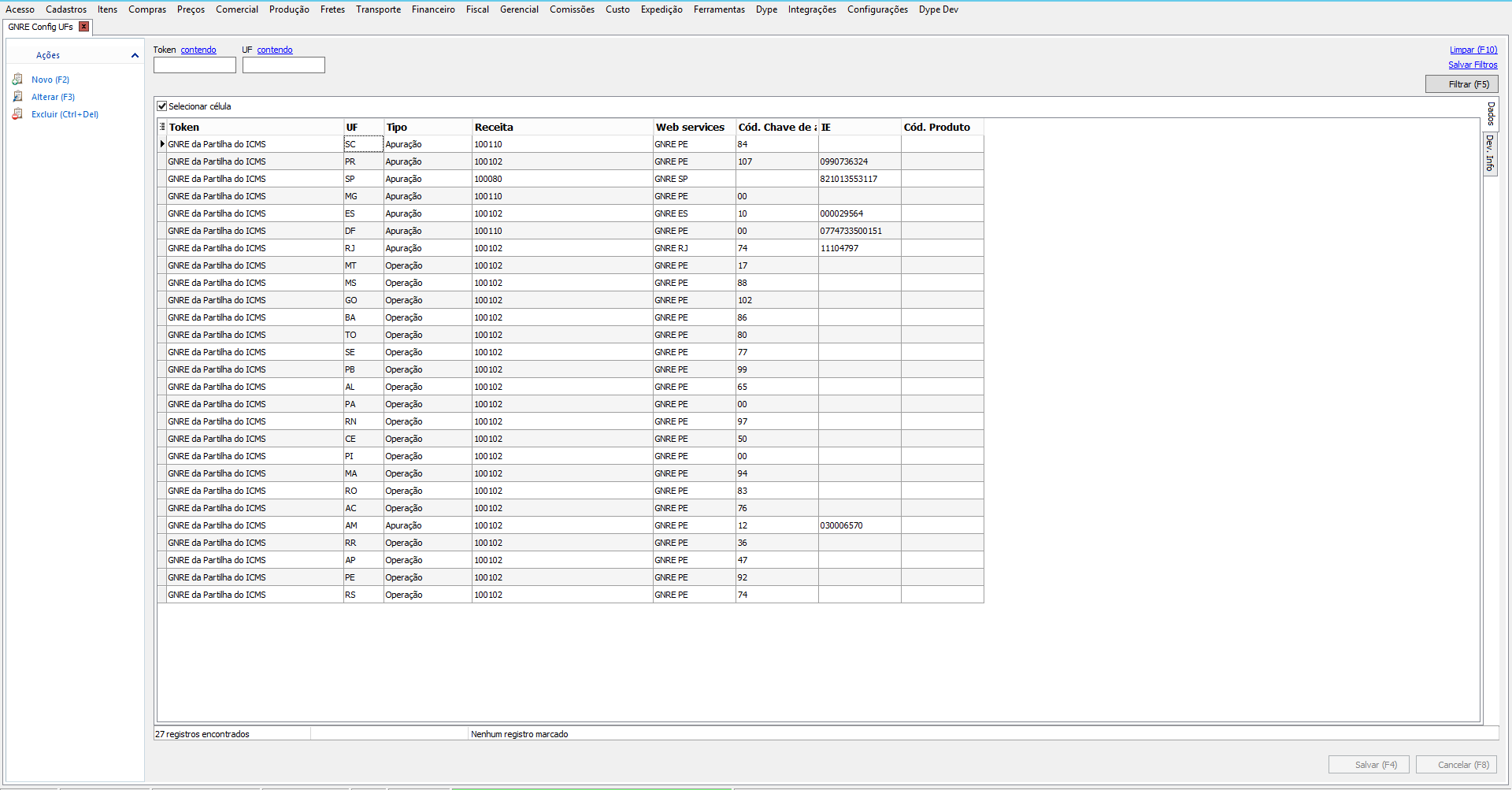Screen dimensions: 1512x790
Task: Open the Ferramentas menu
Action: point(719,9)
